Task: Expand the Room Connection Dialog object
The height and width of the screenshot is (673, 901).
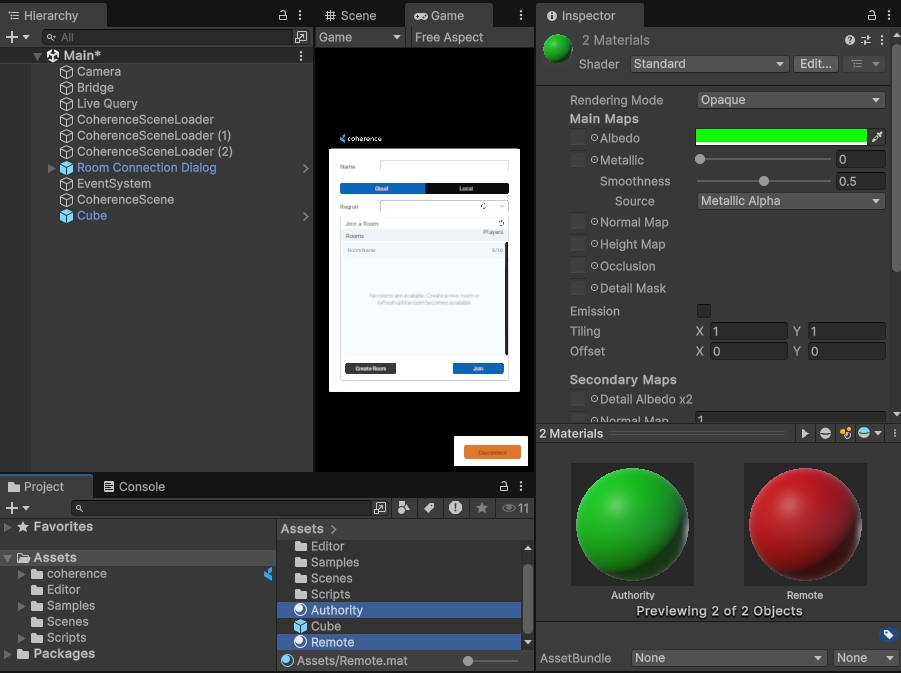Action: tap(52, 168)
